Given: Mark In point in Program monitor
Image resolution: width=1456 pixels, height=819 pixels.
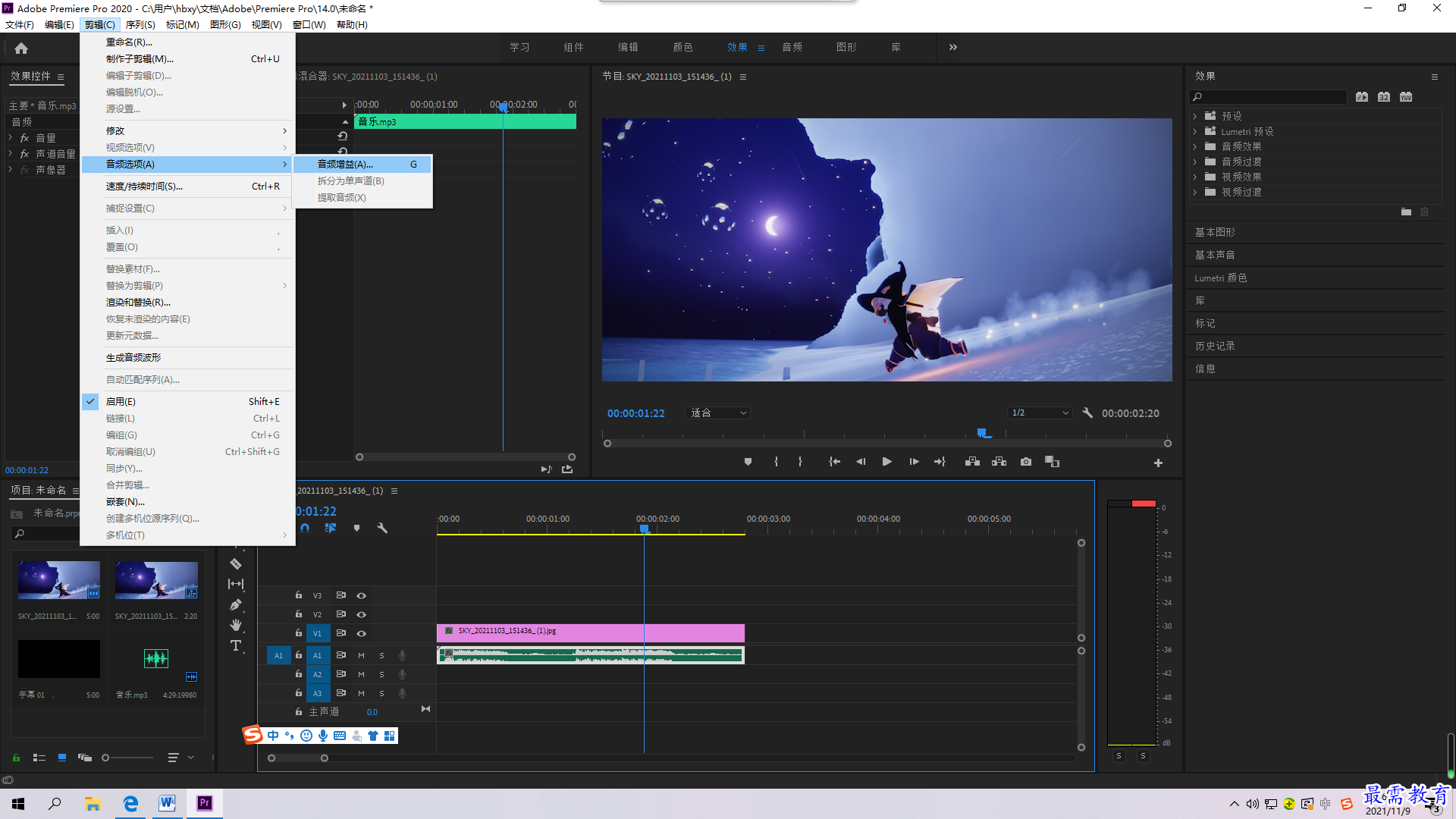Looking at the screenshot, I should pyautogui.click(x=776, y=462).
